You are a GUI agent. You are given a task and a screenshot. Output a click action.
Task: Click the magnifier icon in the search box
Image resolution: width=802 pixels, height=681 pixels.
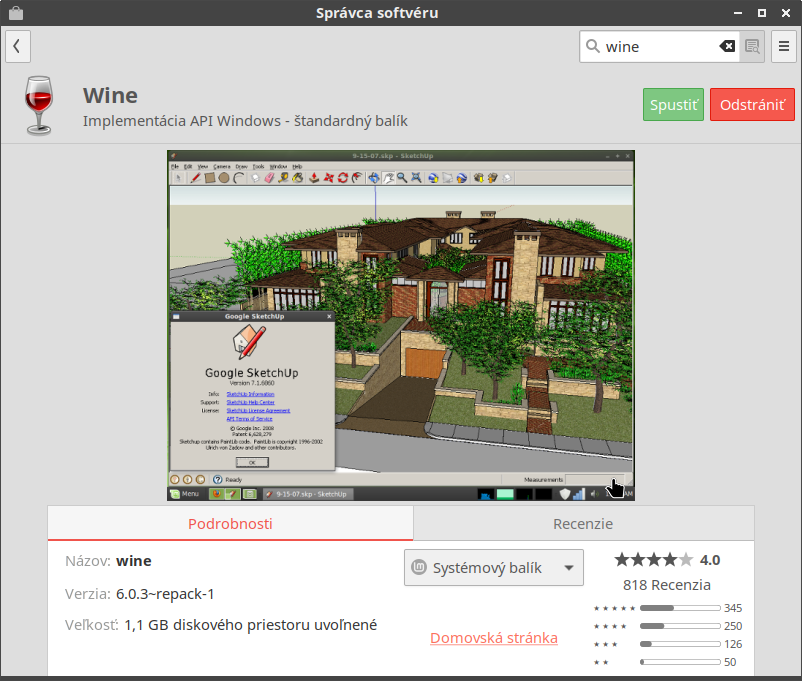click(x=593, y=46)
